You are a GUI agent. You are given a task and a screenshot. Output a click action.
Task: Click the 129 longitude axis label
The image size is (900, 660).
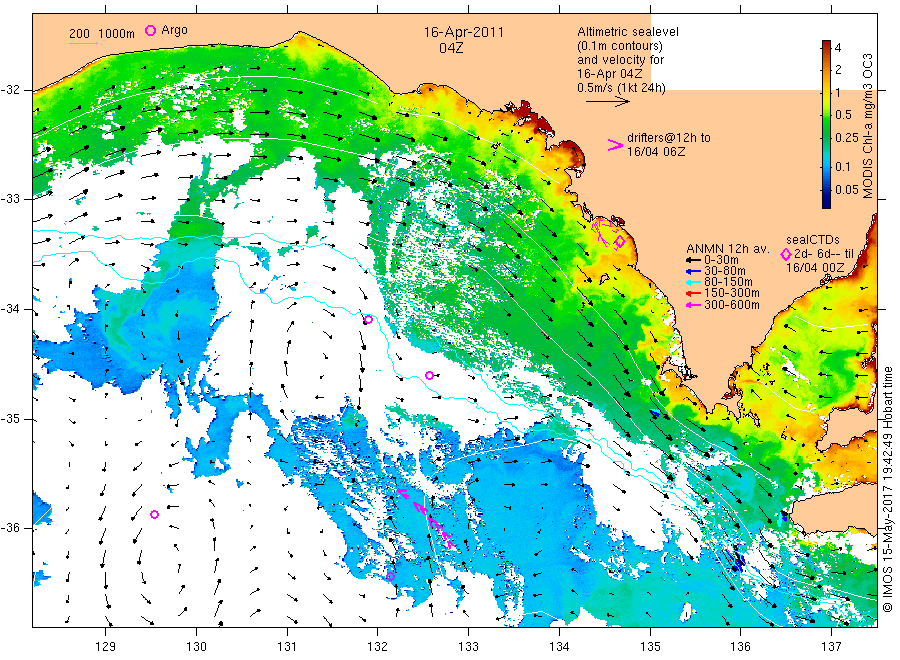click(106, 647)
